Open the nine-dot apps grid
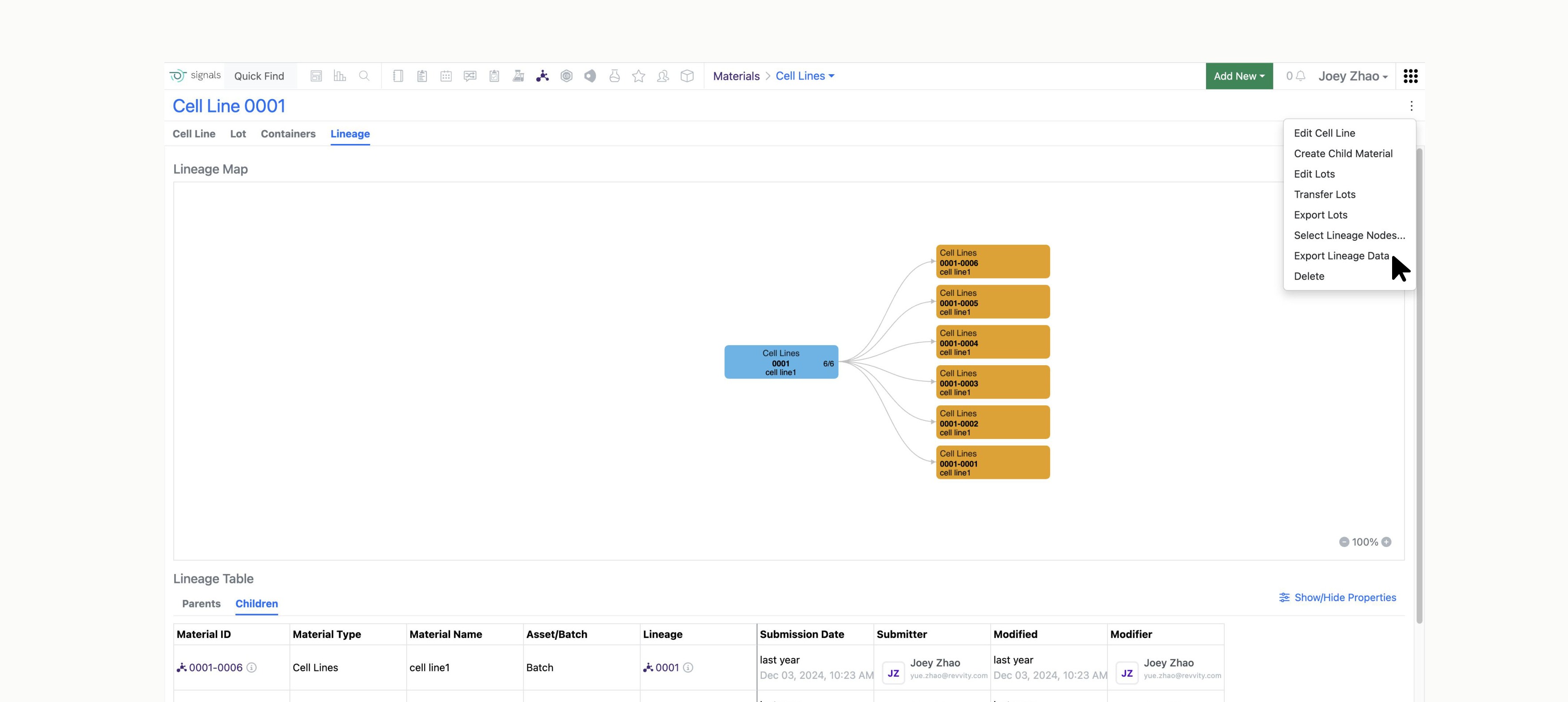1568x702 pixels. coord(1410,76)
